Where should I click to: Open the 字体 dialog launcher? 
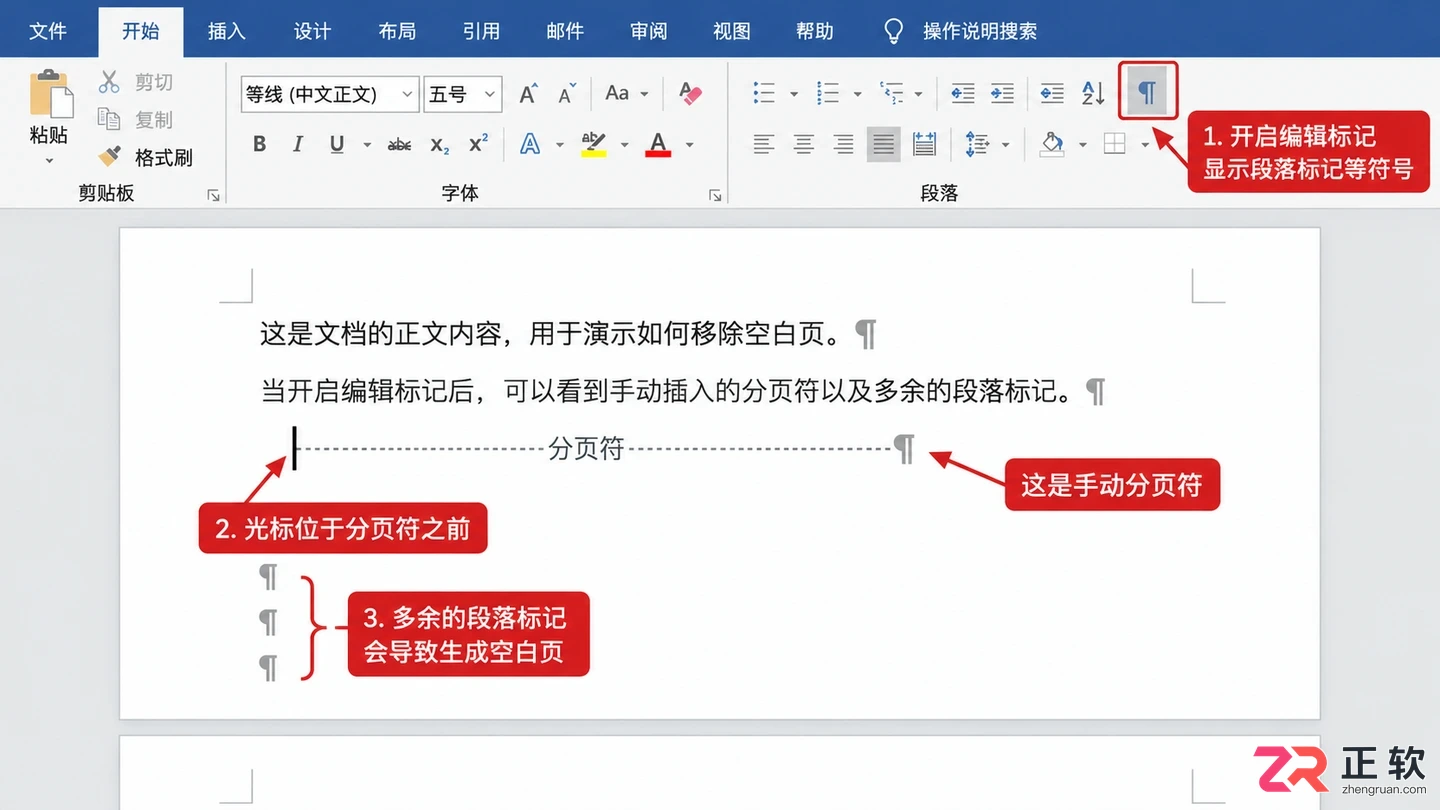point(715,196)
